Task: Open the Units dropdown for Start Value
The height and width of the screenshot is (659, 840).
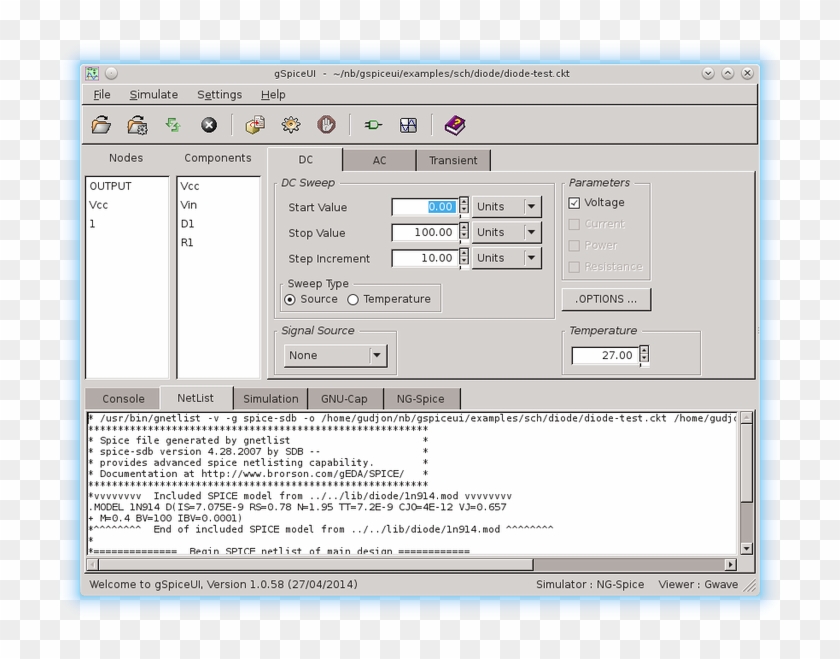Action: pyautogui.click(x=533, y=206)
